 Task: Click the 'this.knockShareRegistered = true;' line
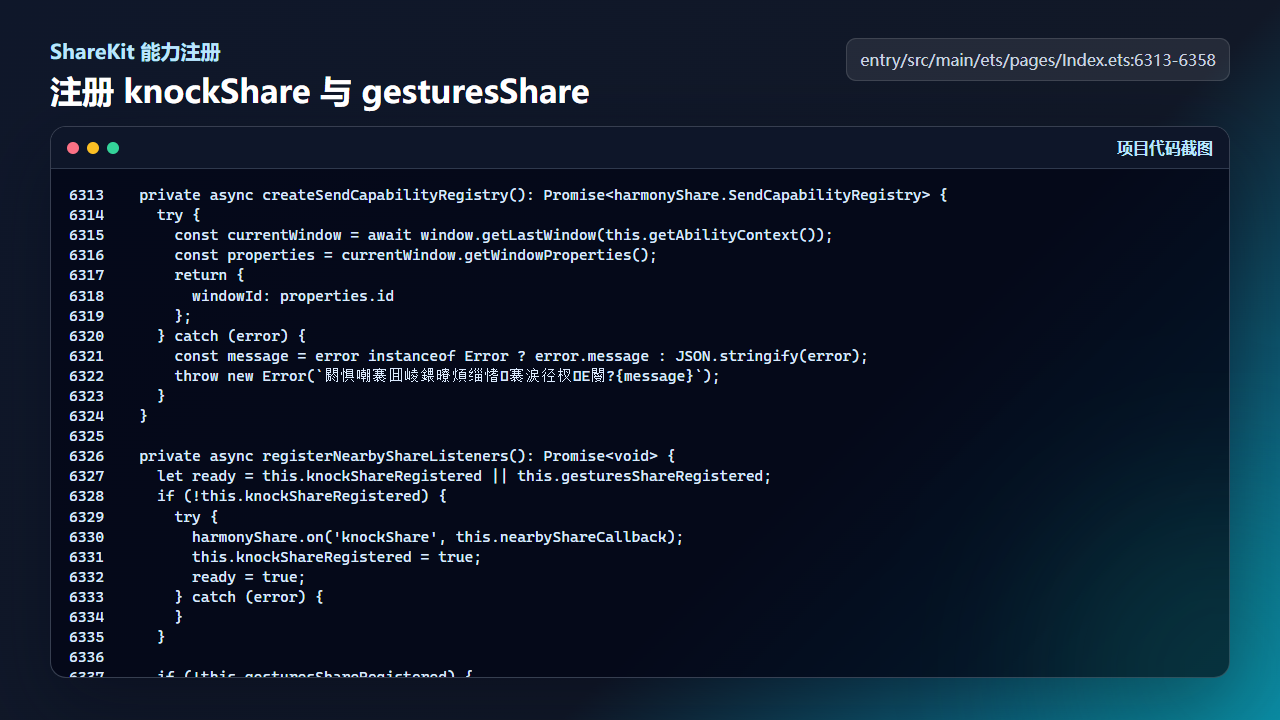pyautogui.click(x=337, y=557)
